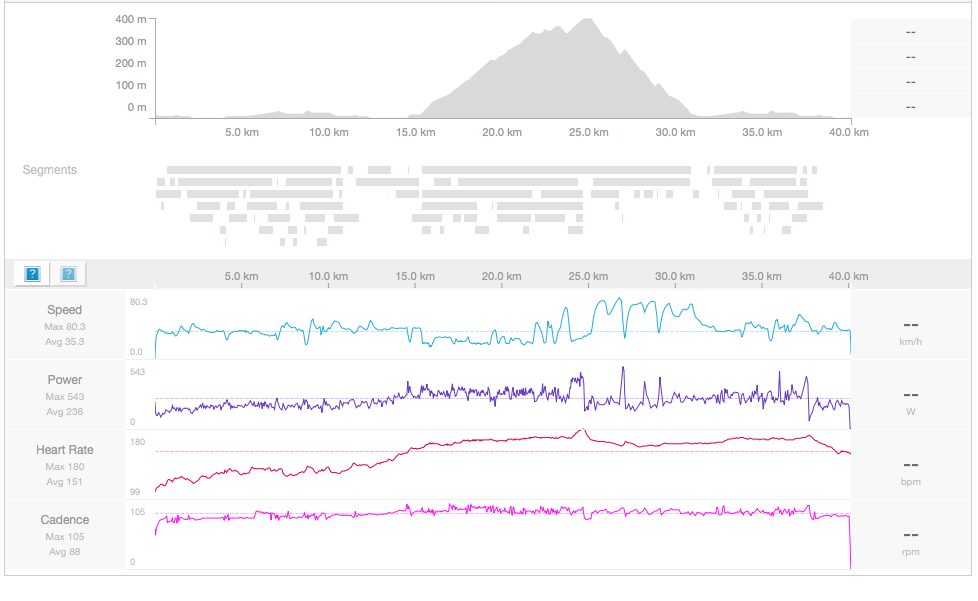Click the W readout right of Power chart

pos(911,401)
